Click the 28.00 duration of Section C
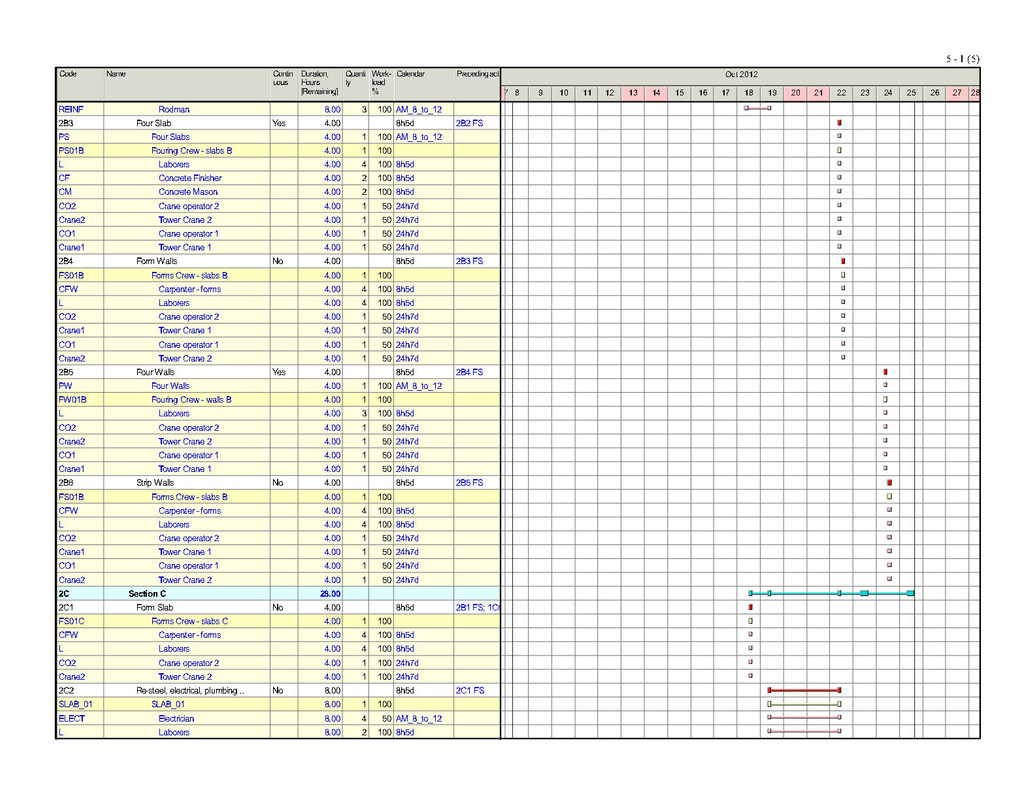The image size is (1035, 800). click(330, 594)
